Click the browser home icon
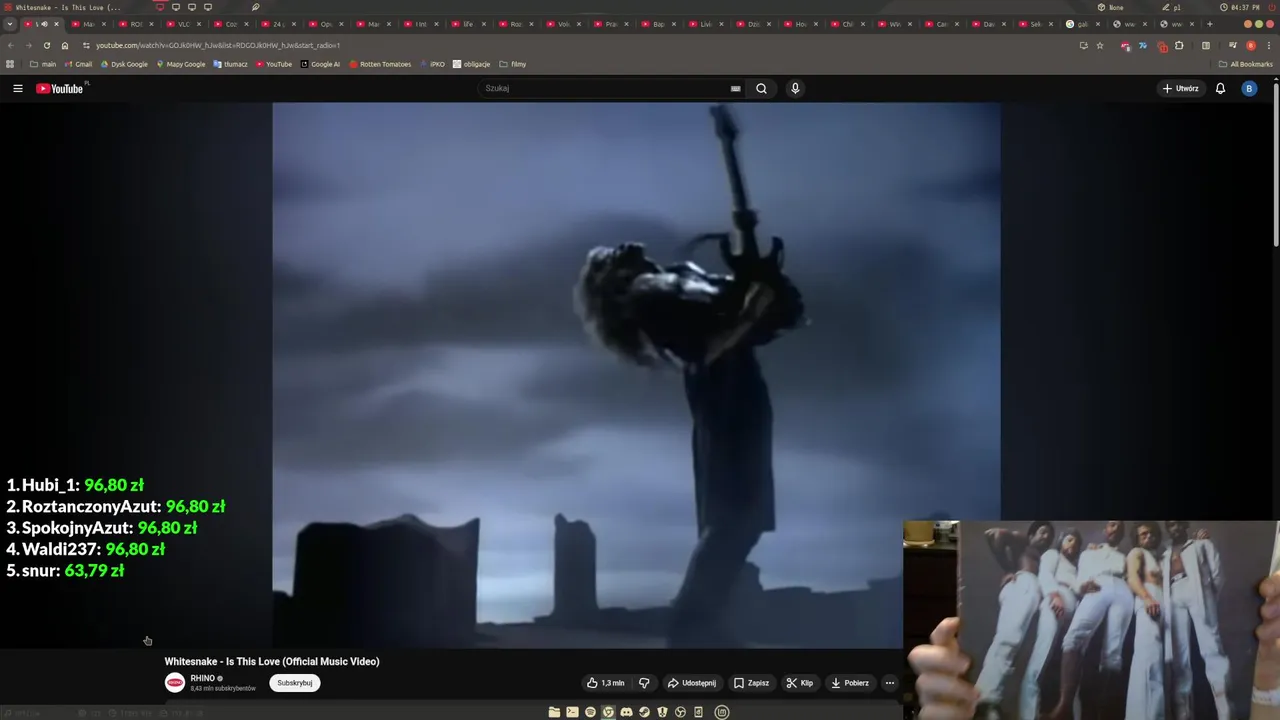The width and height of the screenshot is (1280, 720). 65,45
